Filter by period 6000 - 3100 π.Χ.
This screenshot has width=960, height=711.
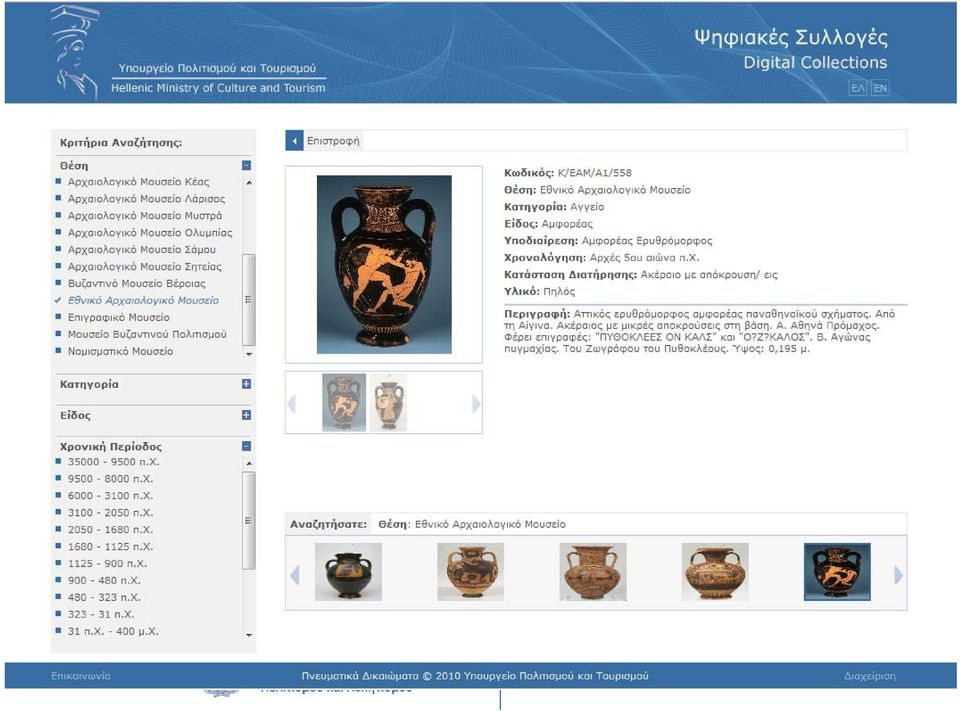click(110, 496)
